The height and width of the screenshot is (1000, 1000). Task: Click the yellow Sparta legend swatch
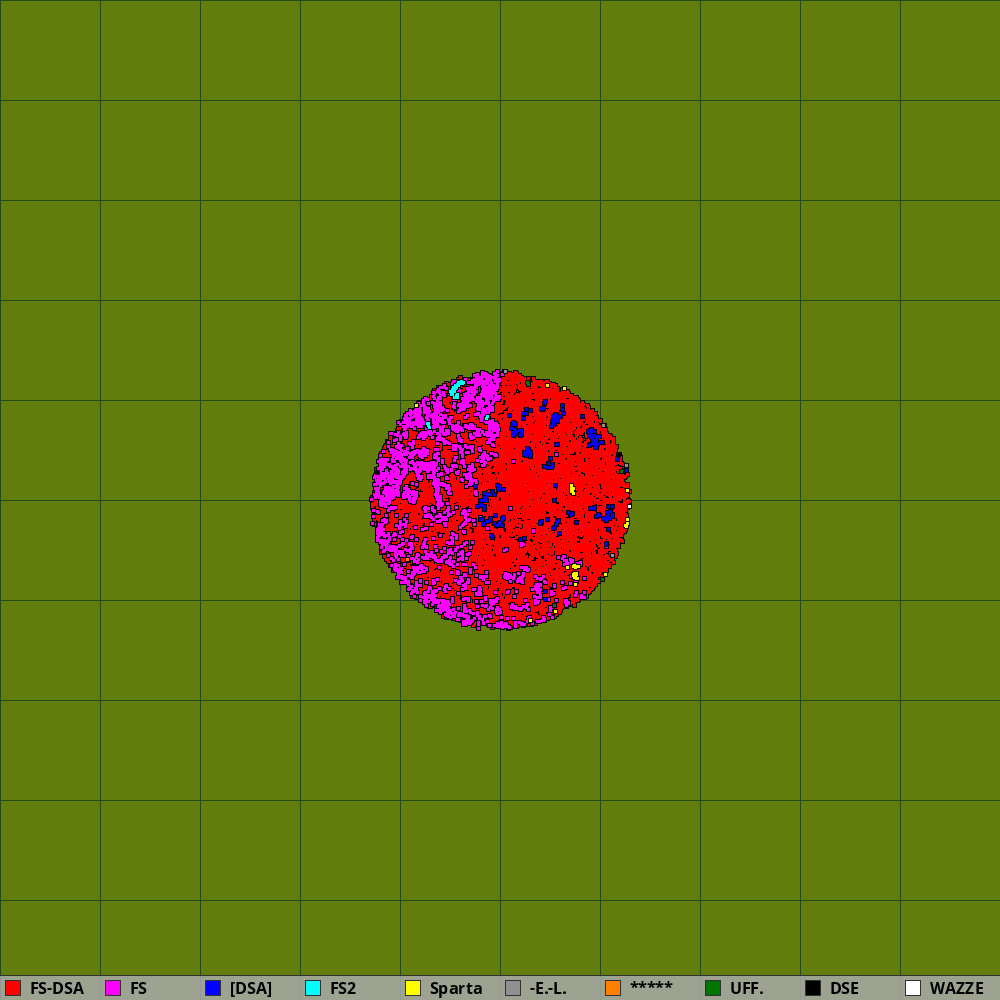click(413, 988)
